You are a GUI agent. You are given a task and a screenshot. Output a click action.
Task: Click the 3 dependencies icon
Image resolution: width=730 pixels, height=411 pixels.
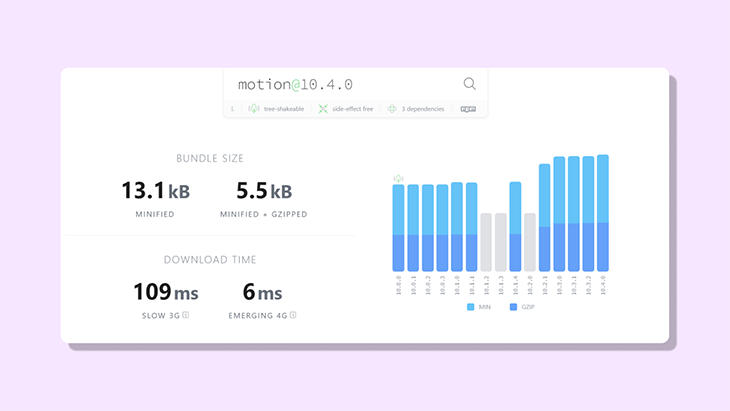392,109
